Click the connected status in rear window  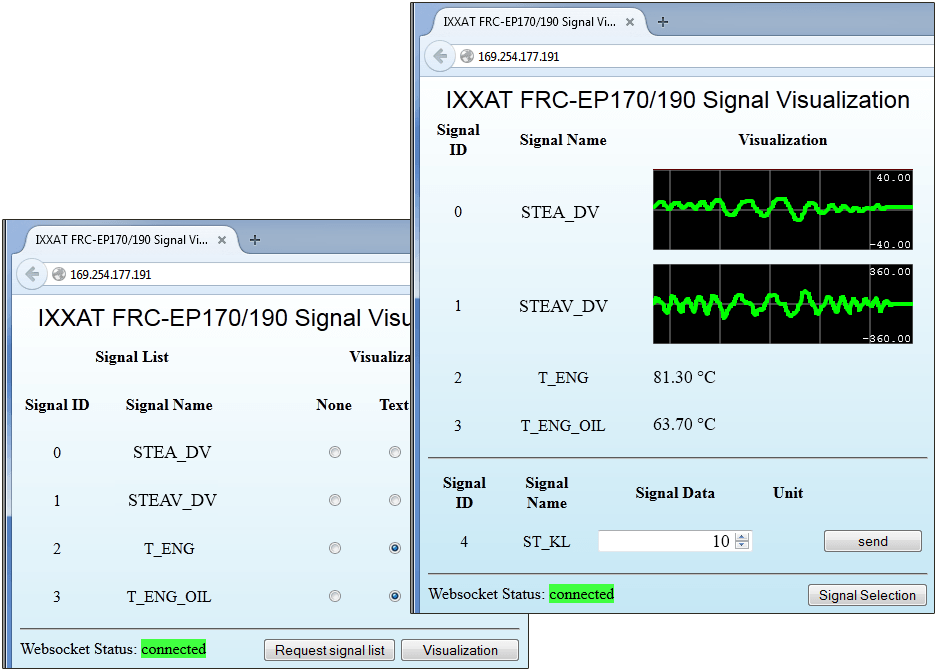click(x=173, y=649)
